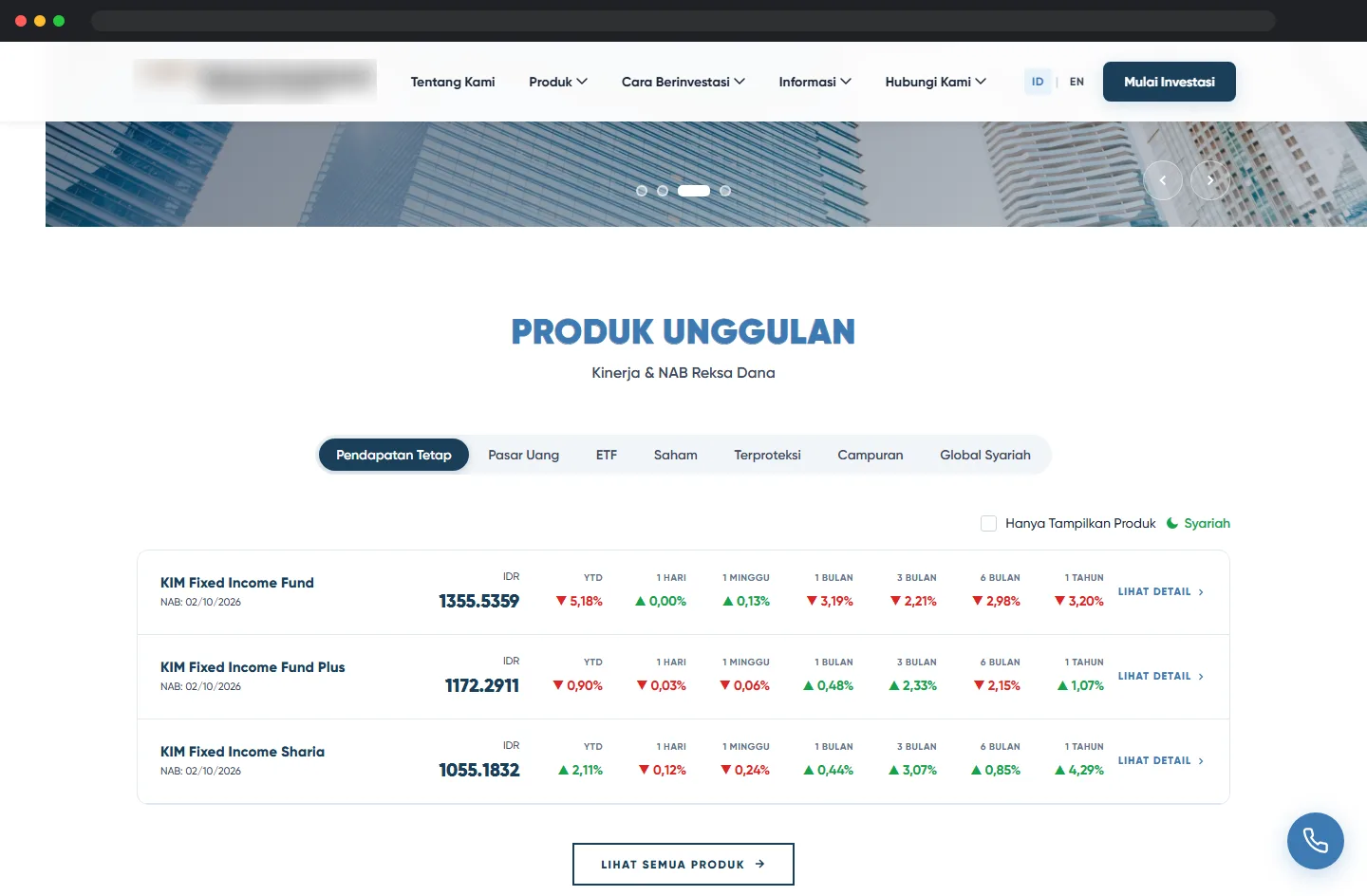Open the Tentang Kami page
This screenshot has height=896, width=1367.
click(x=453, y=82)
